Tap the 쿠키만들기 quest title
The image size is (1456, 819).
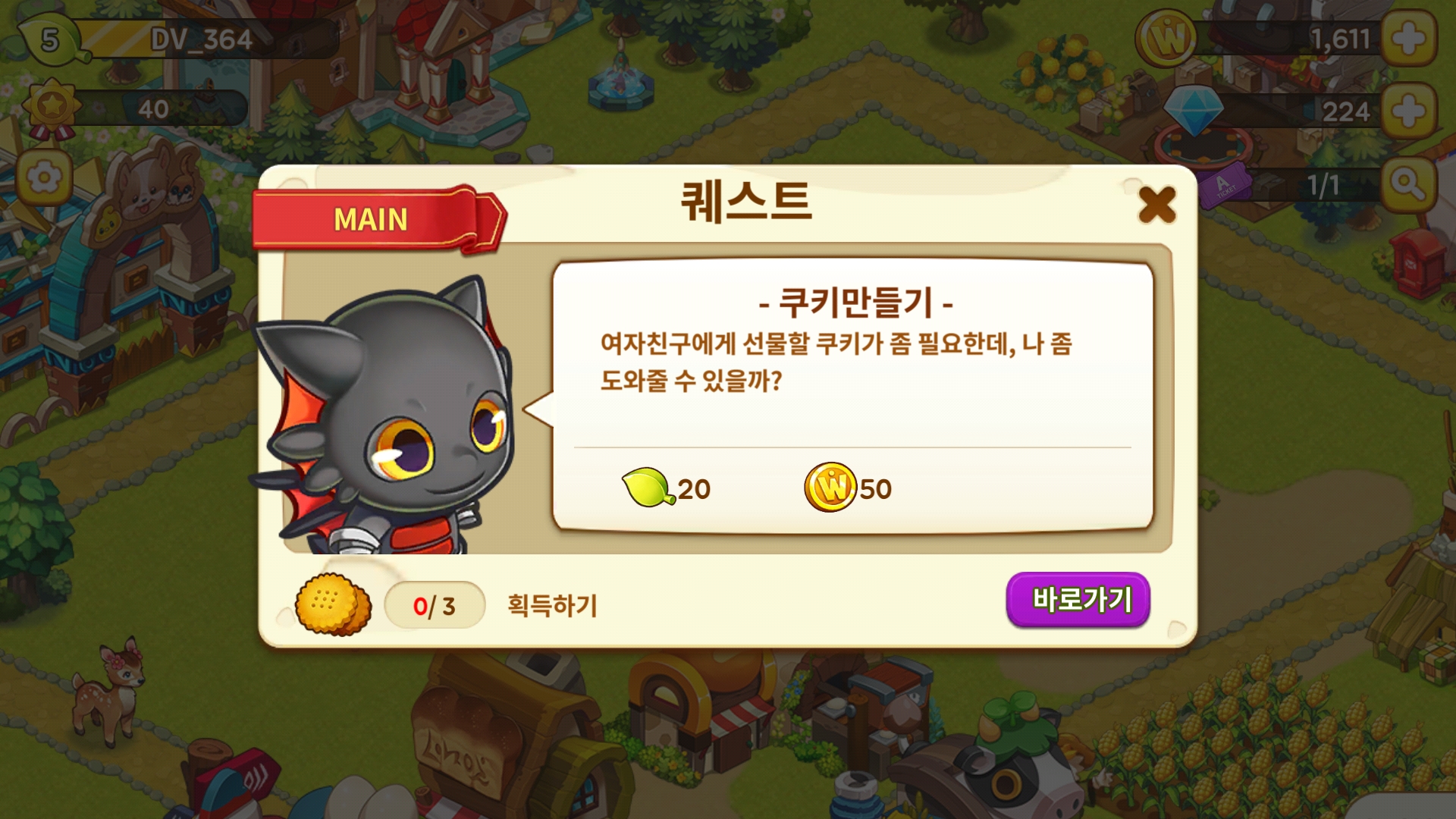coord(855,303)
